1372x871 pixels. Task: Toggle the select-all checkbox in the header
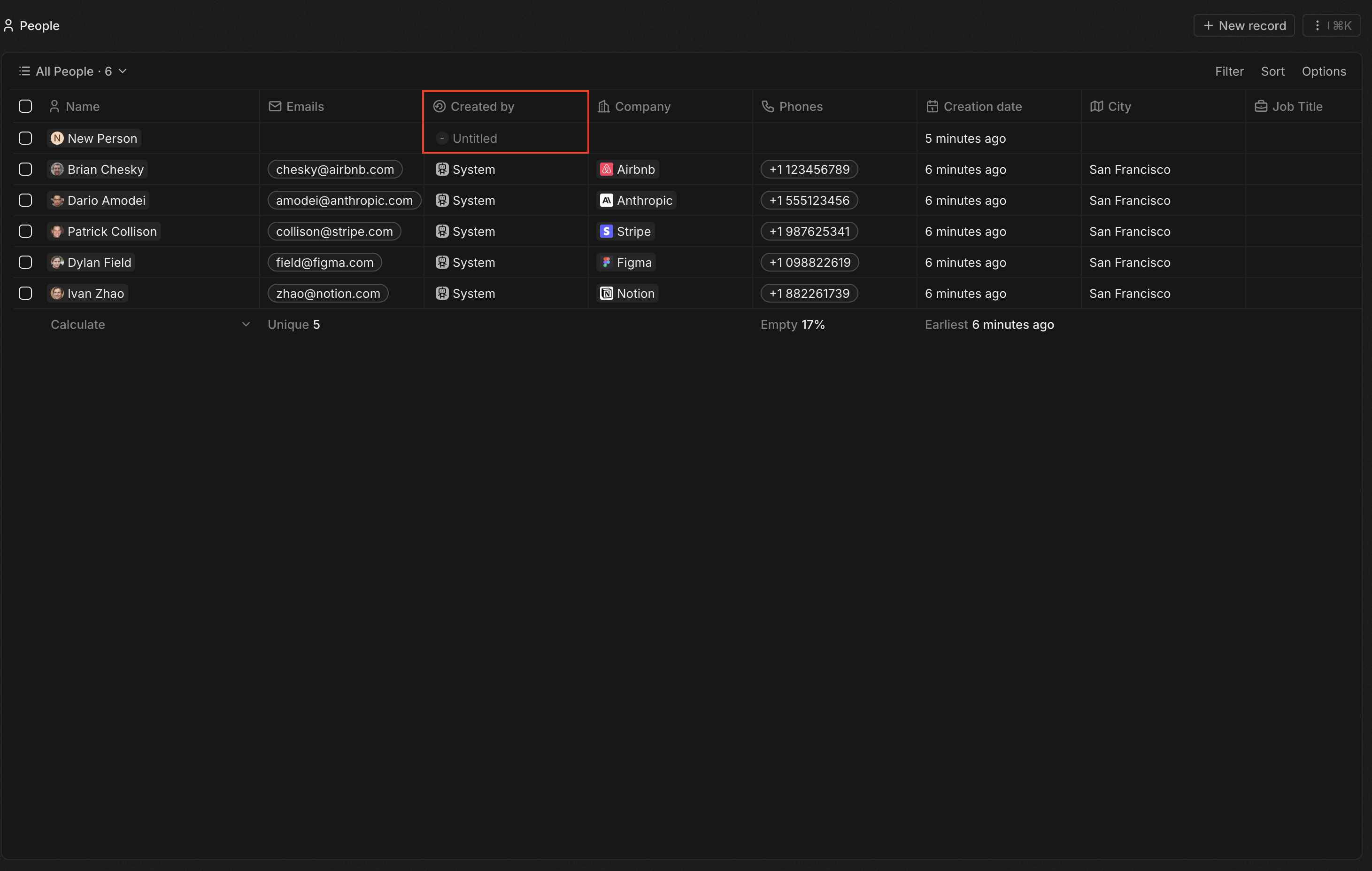25,107
